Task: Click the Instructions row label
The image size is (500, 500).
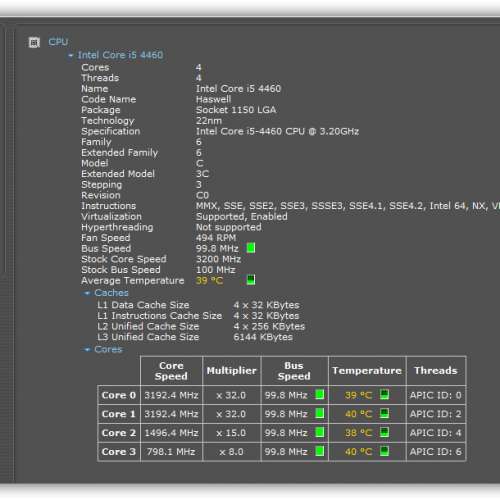Action: pyautogui.click(x=109, y=206)
